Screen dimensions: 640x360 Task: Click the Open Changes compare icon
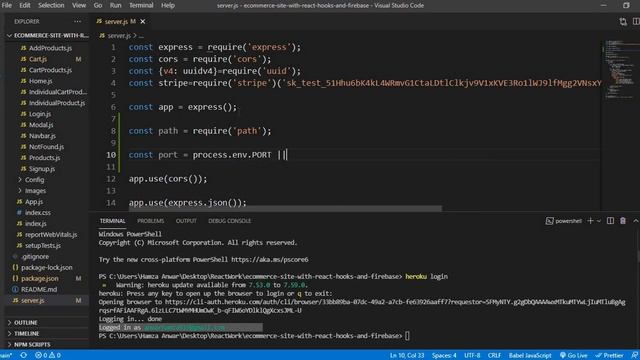click(x=623, y=22)
